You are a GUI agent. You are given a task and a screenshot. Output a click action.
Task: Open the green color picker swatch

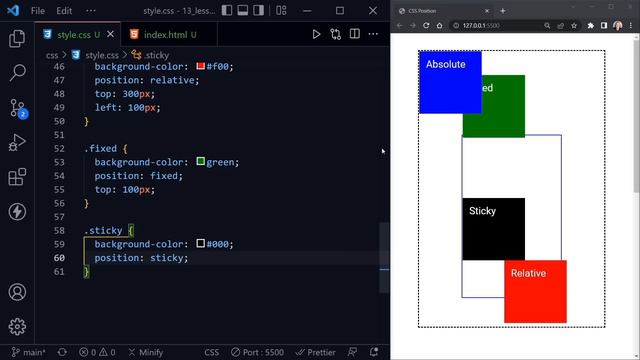click(x=200, y=162)
